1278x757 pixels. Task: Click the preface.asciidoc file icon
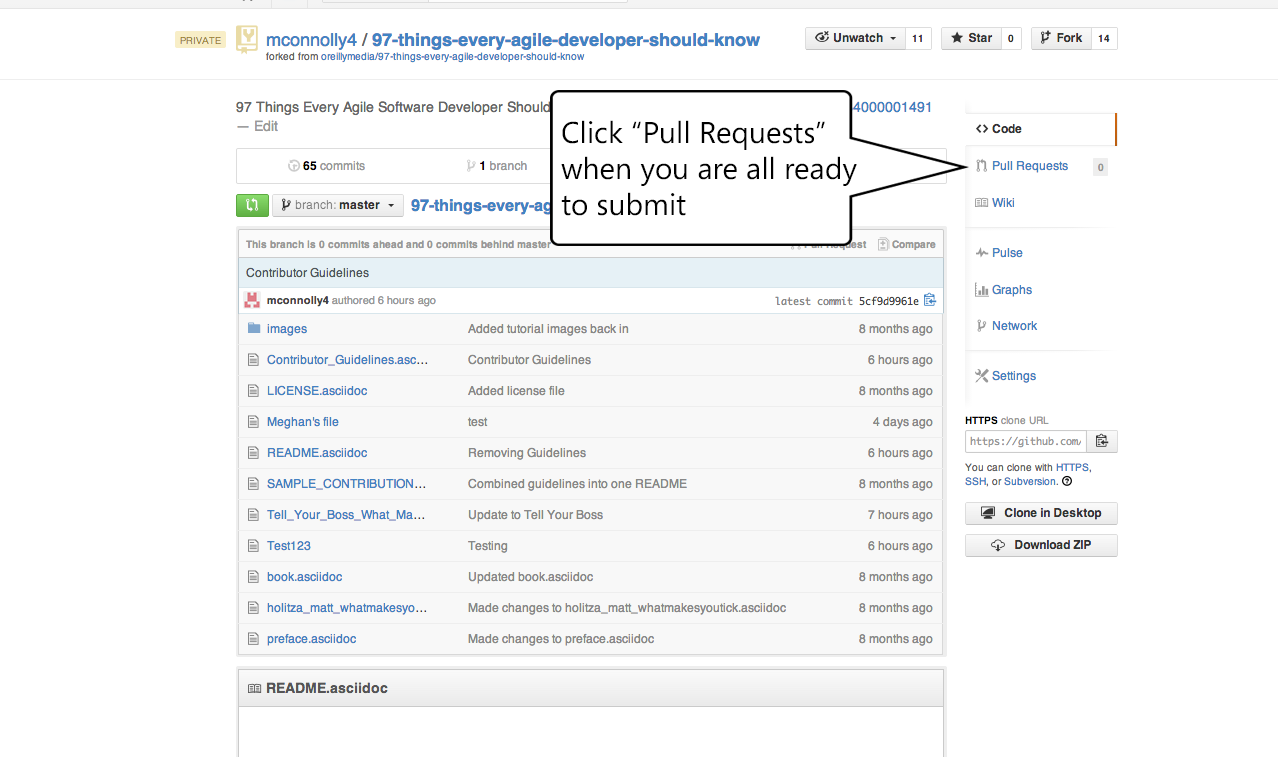point(254,639)
